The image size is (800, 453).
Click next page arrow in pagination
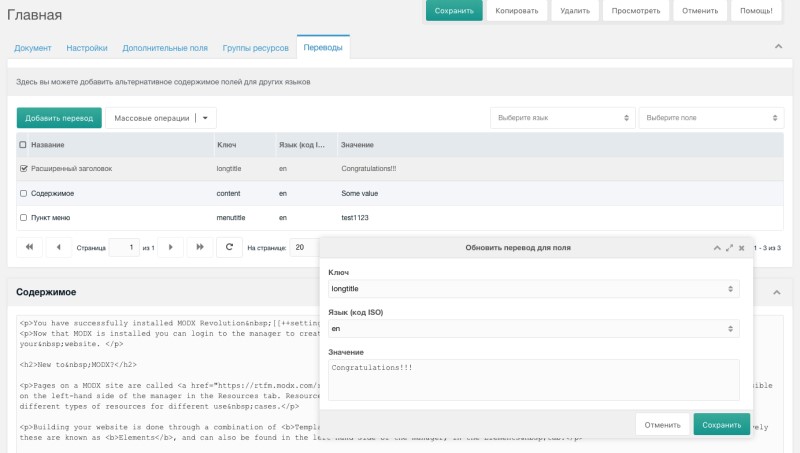pyautogui.click(x=172, y=247)
